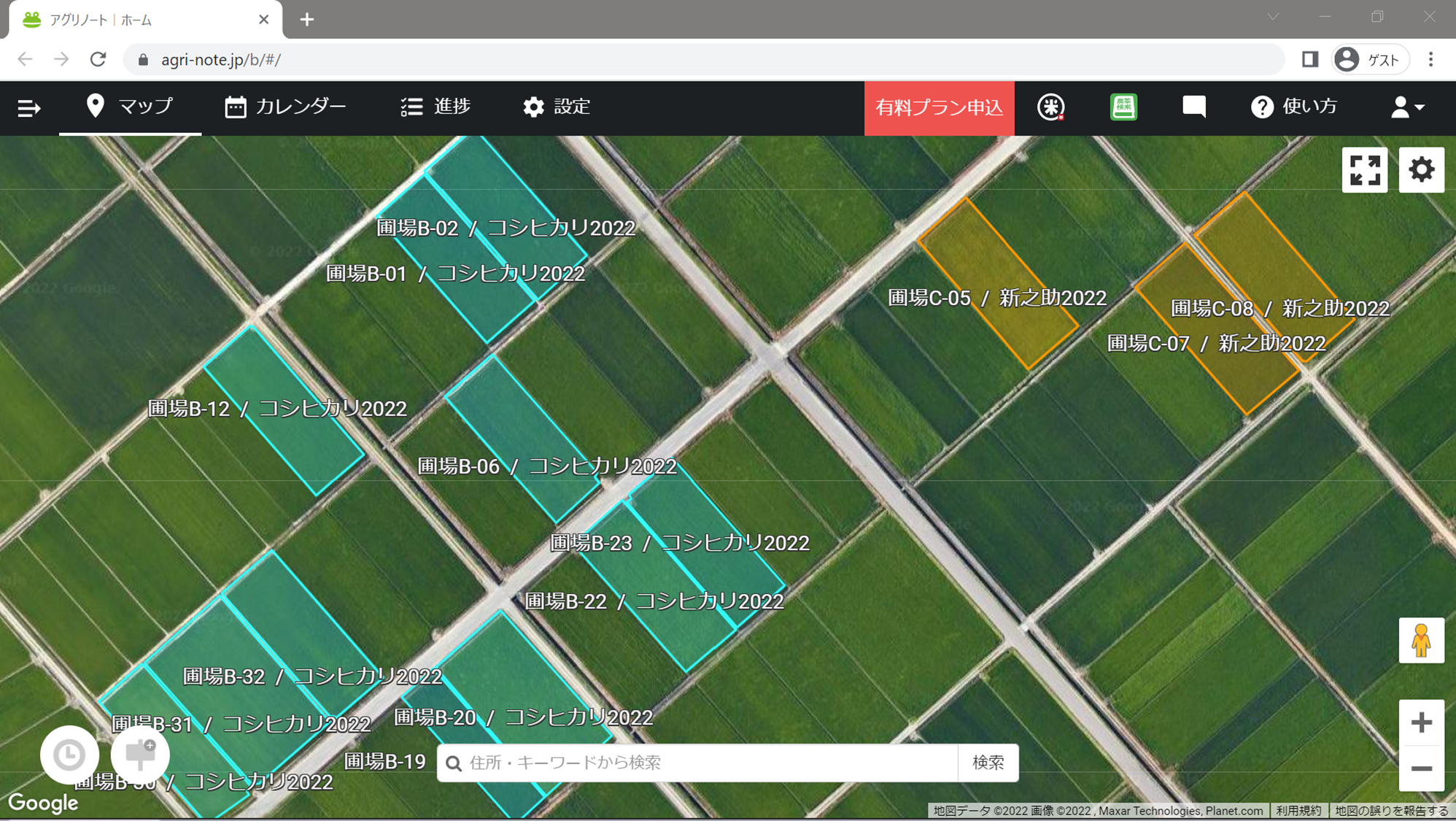Reload the browser page
Screen dimensions: 1456x821
tap(98, 59)
